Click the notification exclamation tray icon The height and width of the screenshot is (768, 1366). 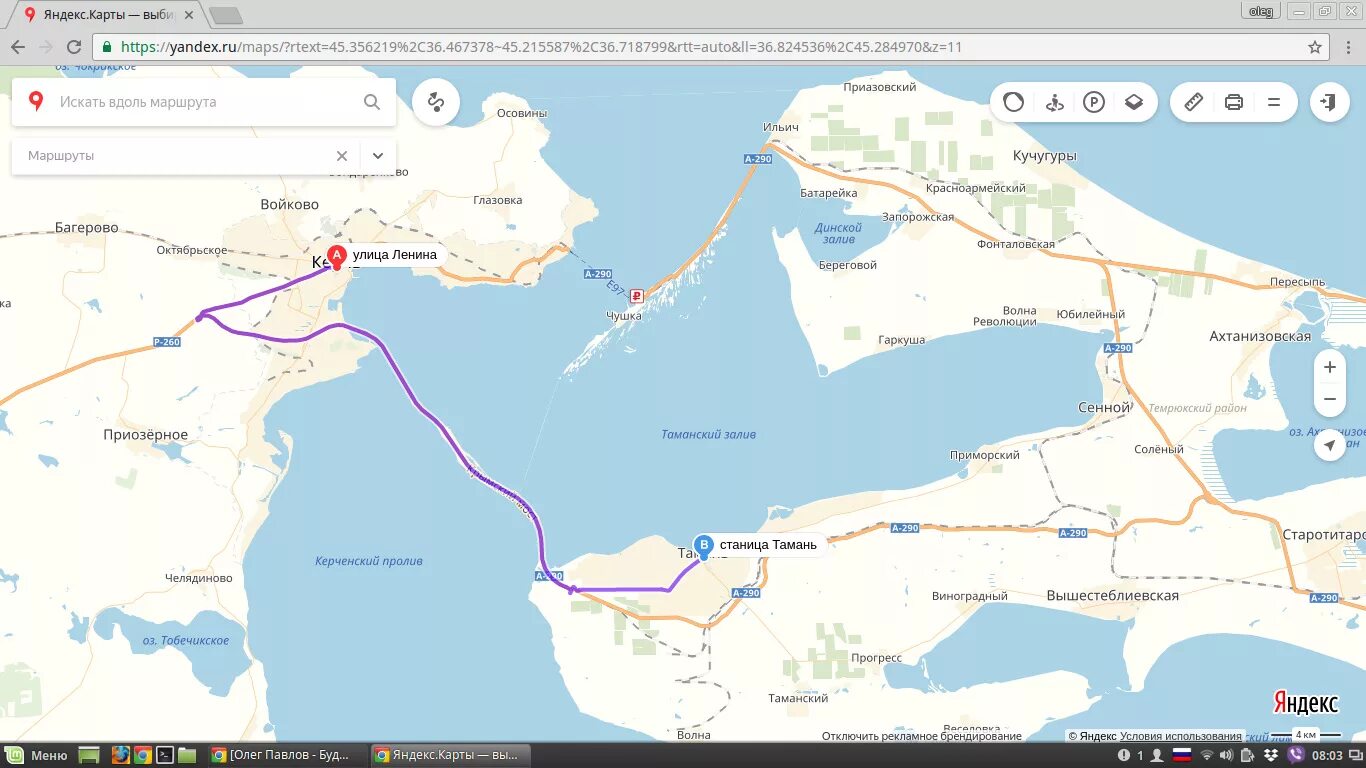click(1125, 755)
